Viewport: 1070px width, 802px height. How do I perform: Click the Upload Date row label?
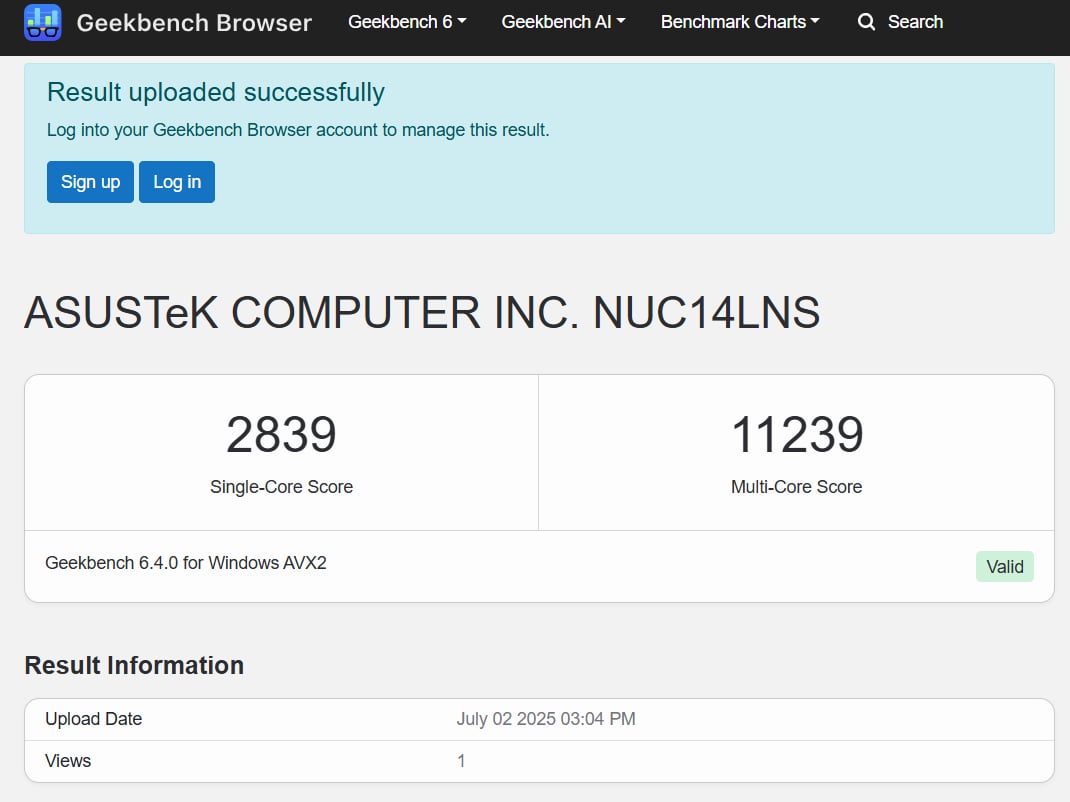pos(93,719)
